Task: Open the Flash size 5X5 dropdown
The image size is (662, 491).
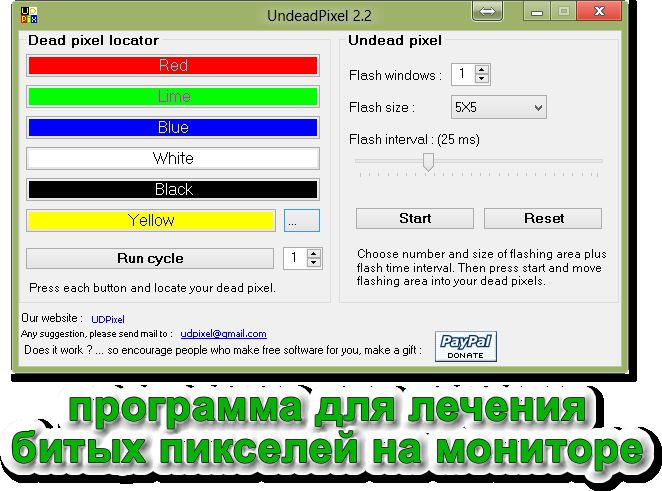Action: 496,107
